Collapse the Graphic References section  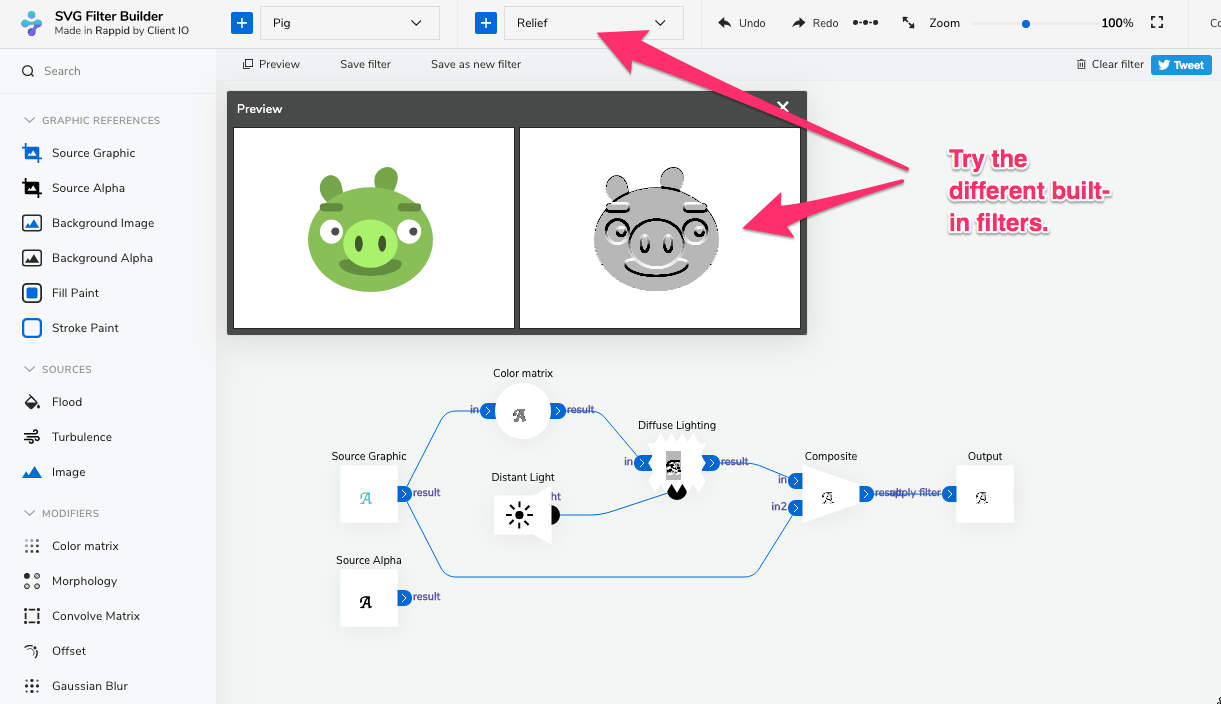27,120
